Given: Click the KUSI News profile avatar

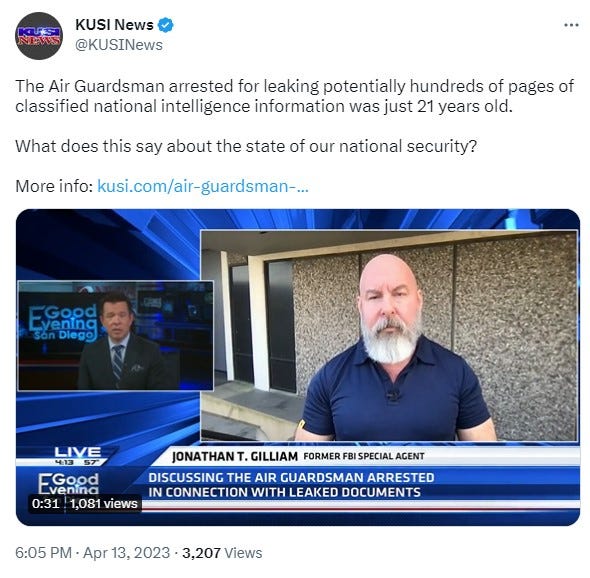Looking at the screenshot, I should [39, 36].
